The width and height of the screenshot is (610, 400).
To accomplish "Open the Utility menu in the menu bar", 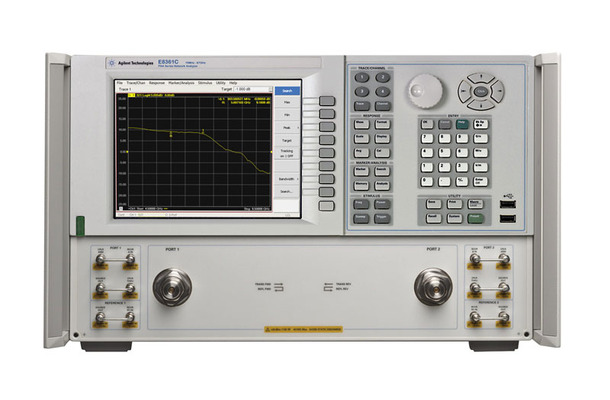I will coord(221,83).
